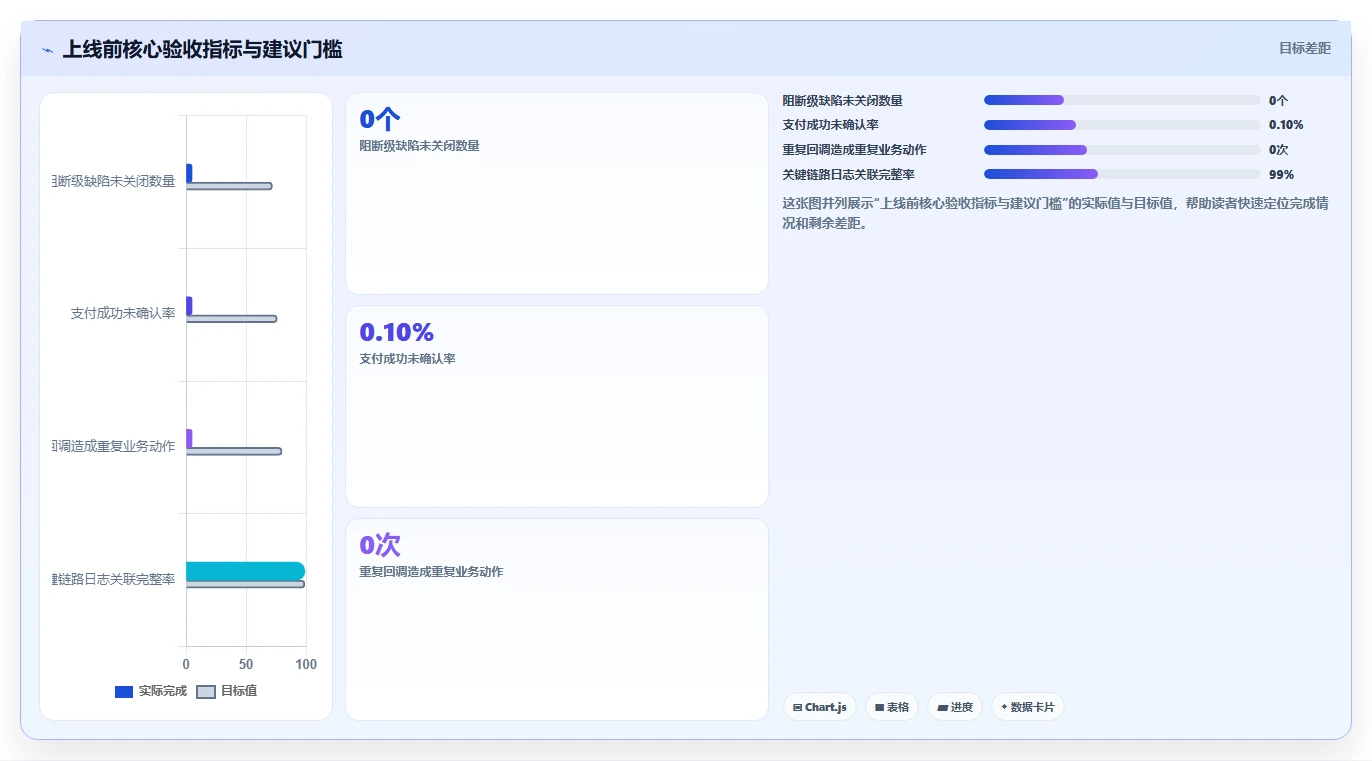1372x761 pixels.
Task: Click the gray target bar for 重复回调造成重复业务动作
Action: 234,451
